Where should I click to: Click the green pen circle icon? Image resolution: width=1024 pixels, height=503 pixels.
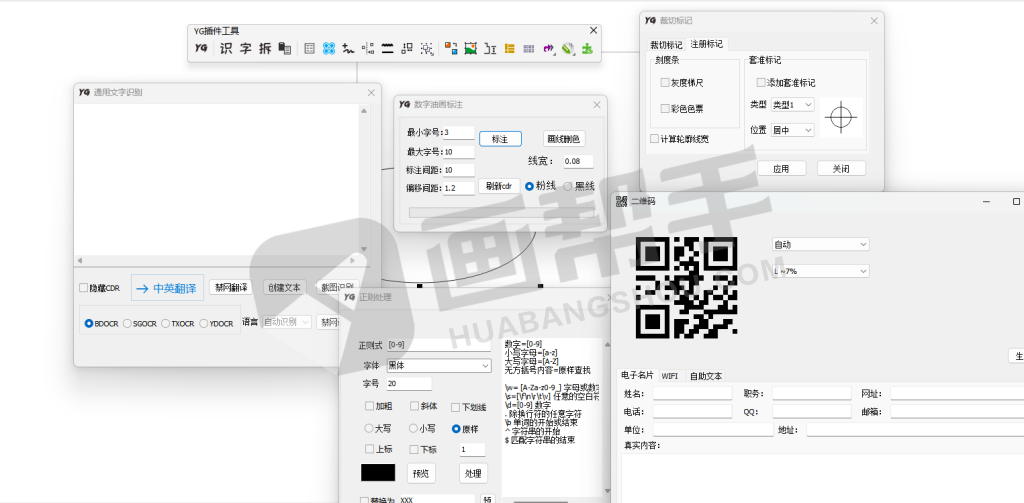568,48
